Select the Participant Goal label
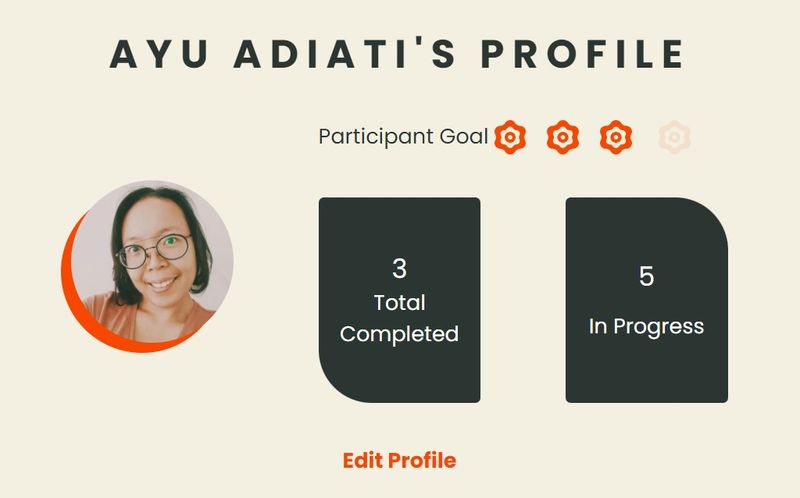The height and width of the screenshot is (498, 800). click(402, 136)
